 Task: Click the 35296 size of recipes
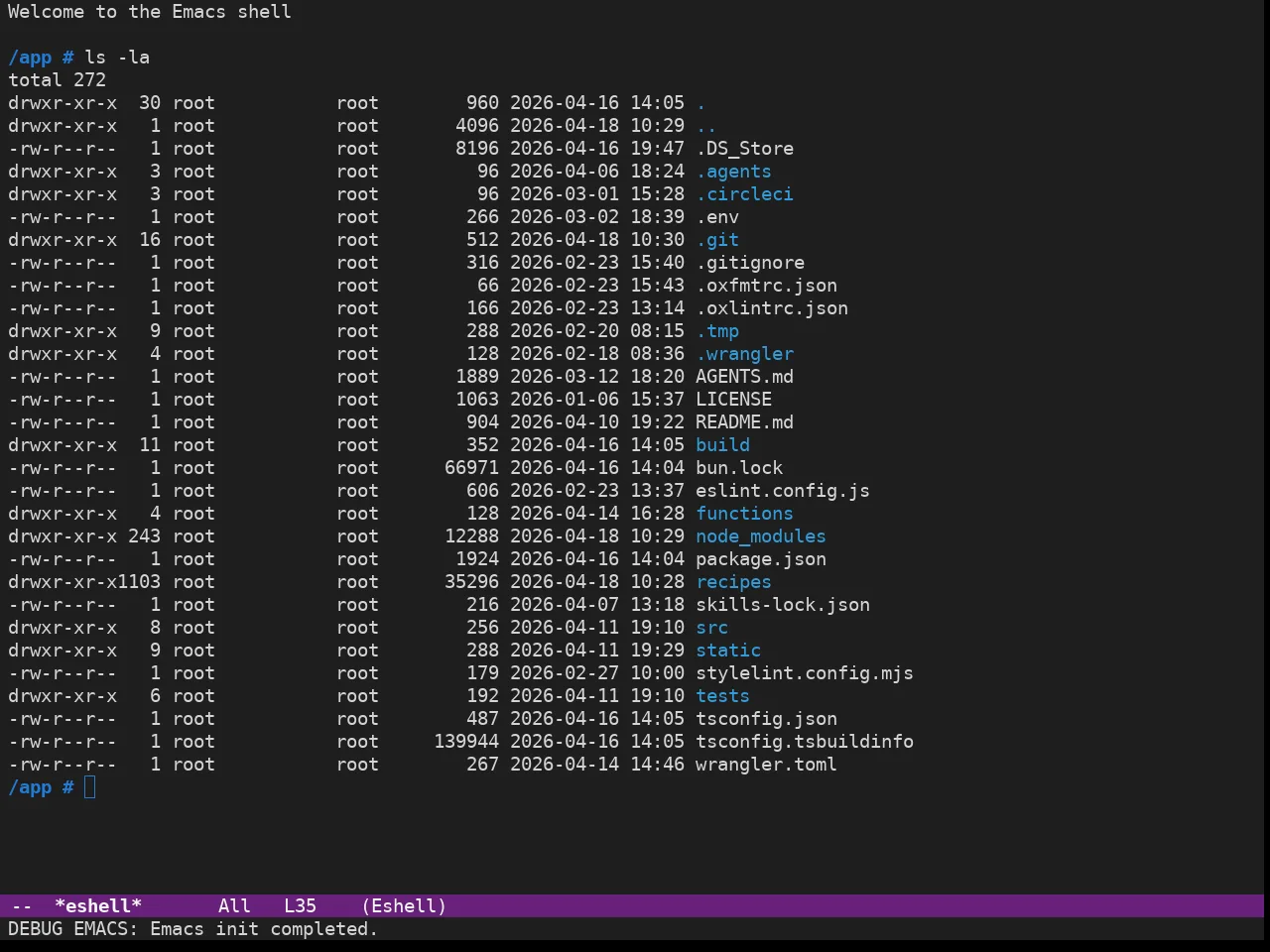tap(471, 582)
